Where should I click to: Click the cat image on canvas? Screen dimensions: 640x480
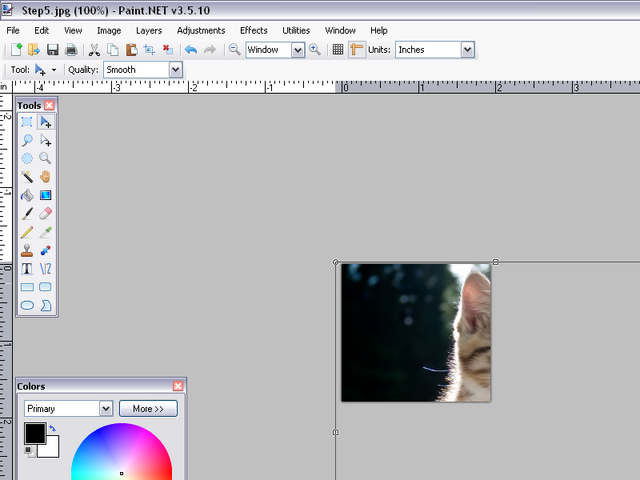(x=416, y=333)
